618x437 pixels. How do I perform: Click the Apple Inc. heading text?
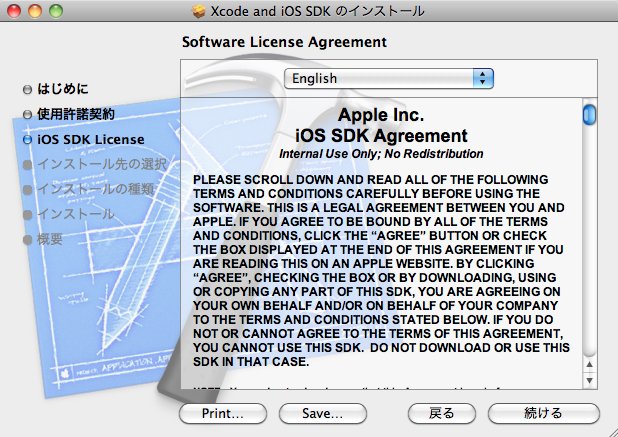click(381, 115)
